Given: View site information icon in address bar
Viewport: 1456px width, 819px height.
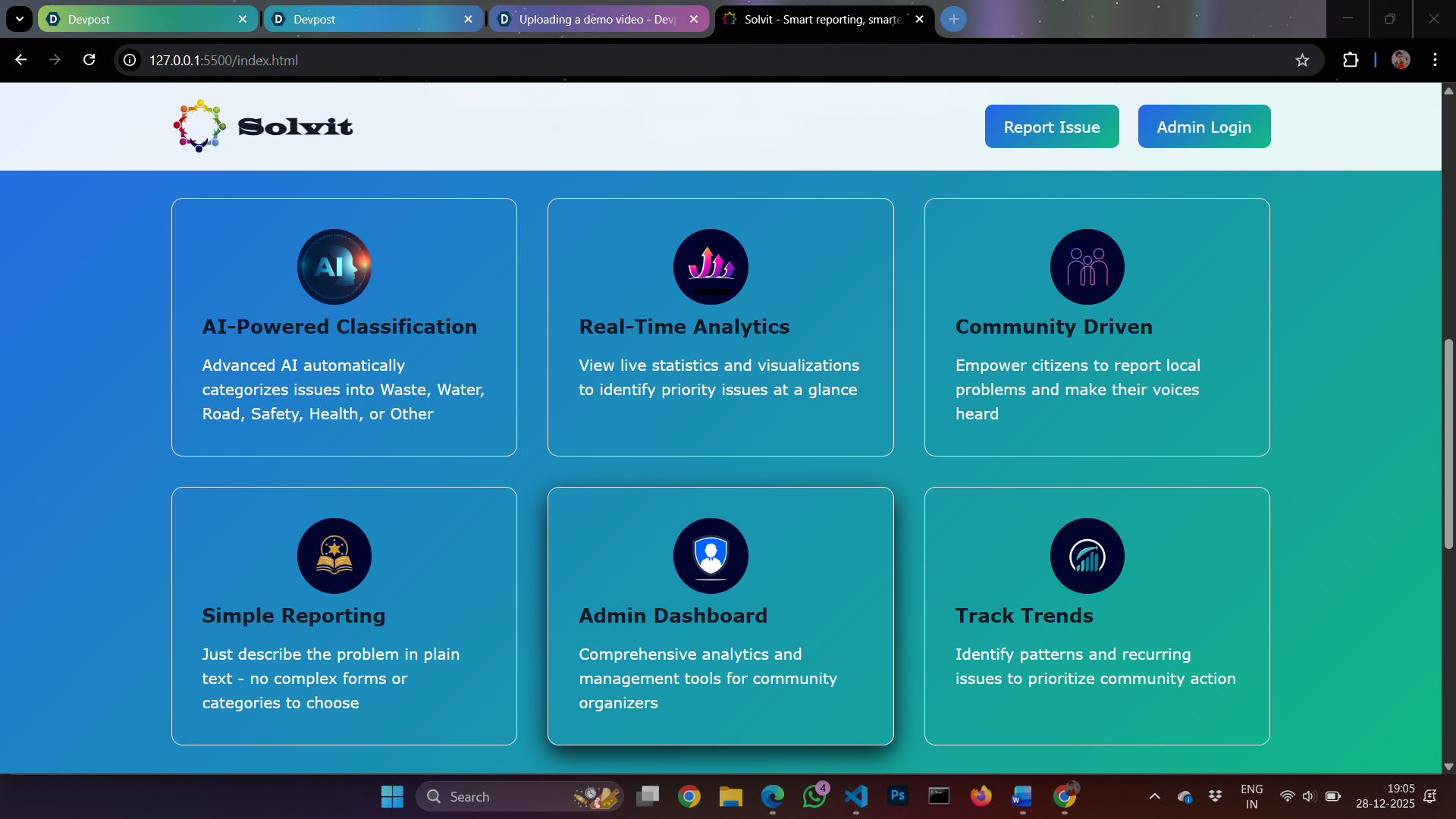Looking at the screenshot, I should 130,60.
